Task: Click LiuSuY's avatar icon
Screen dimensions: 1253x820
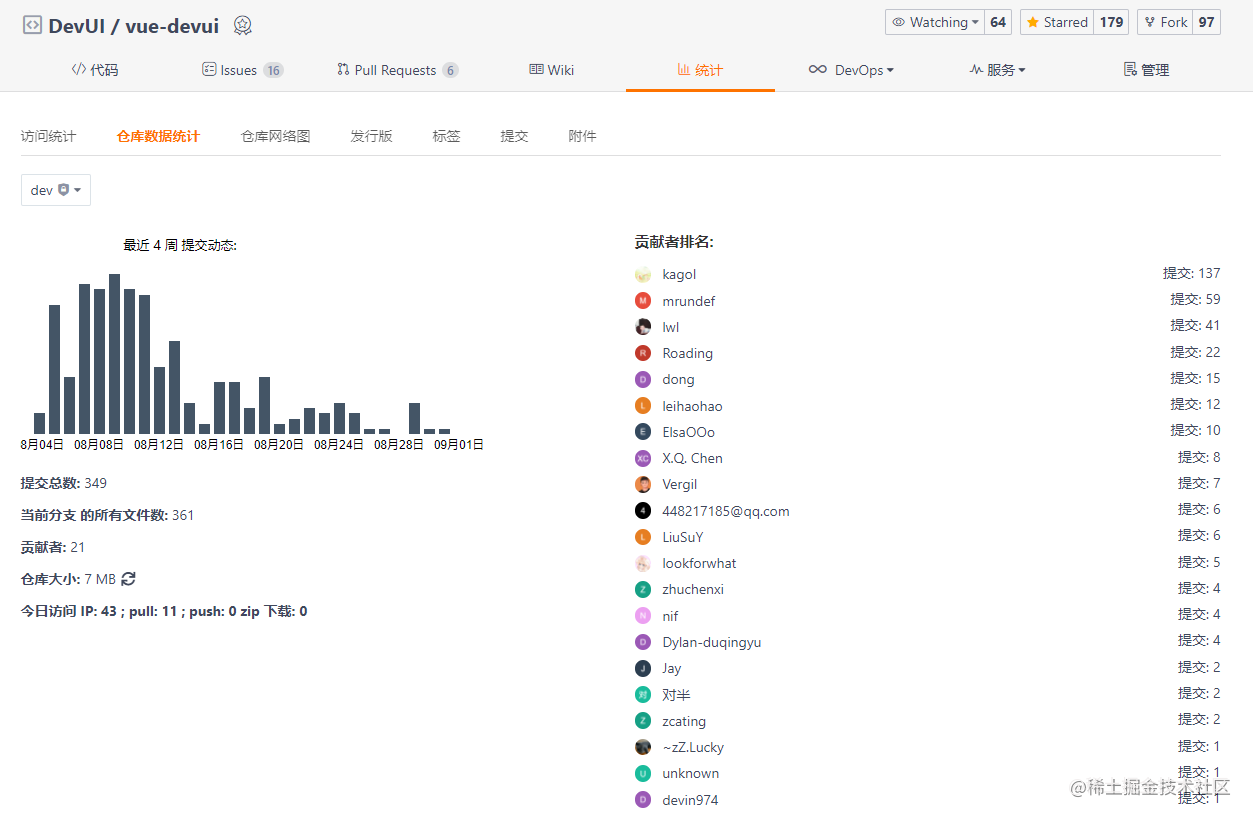Action: click(x=643, y=537)
